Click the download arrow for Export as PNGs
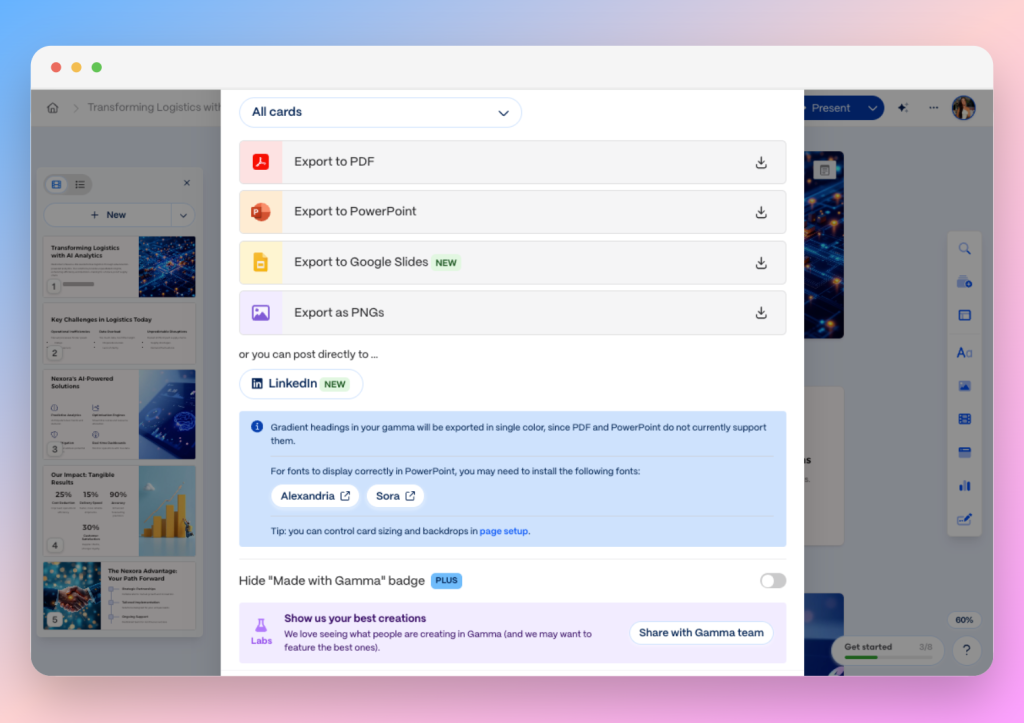The height and width of the screenshot is (723, 1024). click(761, 313)
